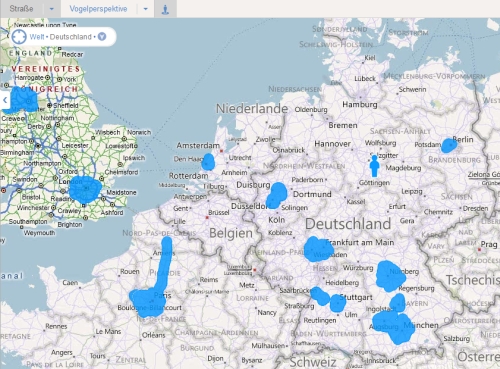The width and height of the screenshot is (500, 369).
Task: Click the Niederlande country label
Action: tap(252, 109)
